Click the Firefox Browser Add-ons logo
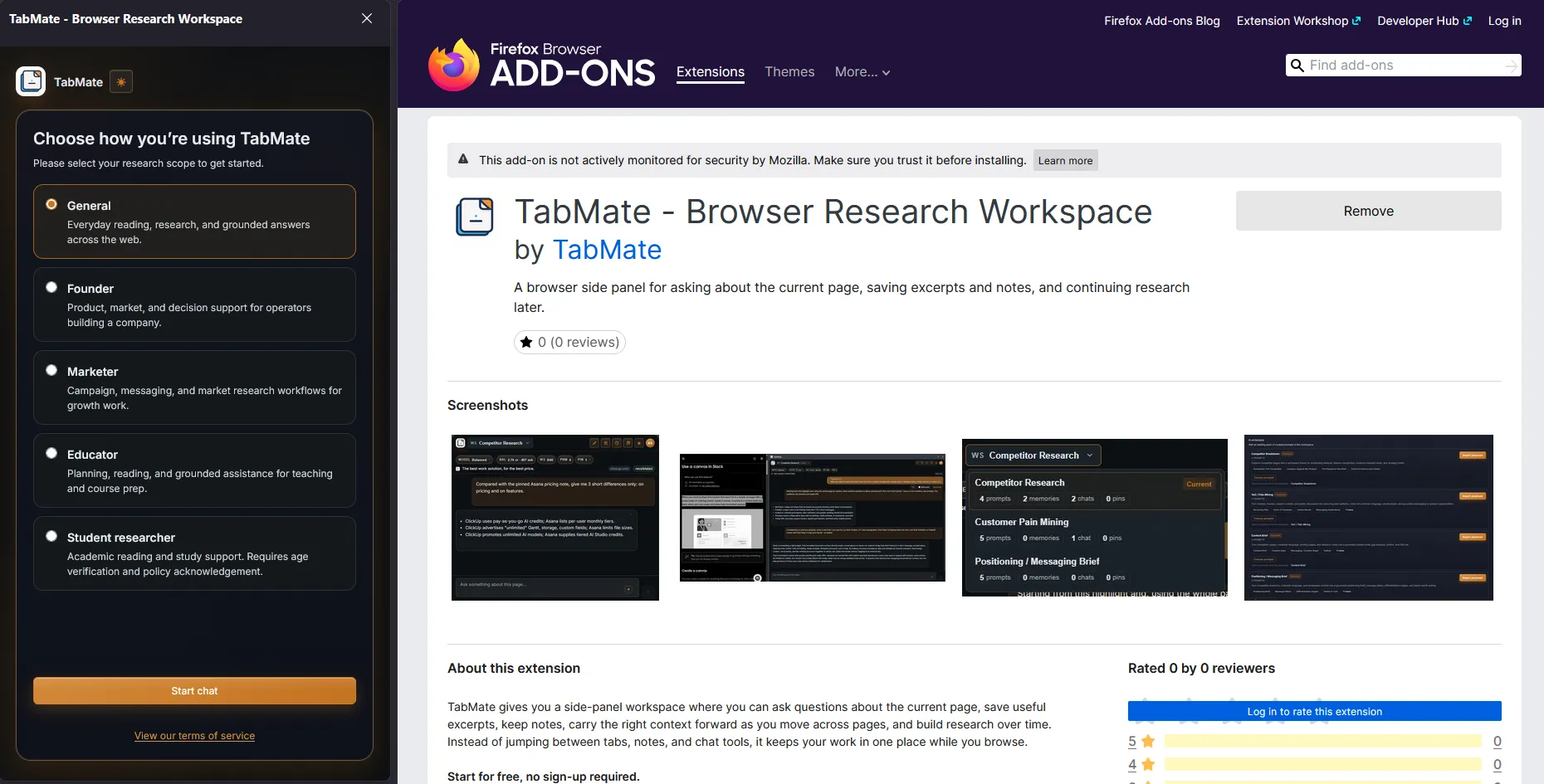Screen dimensions: 1544x784 (x=541, y=65)
